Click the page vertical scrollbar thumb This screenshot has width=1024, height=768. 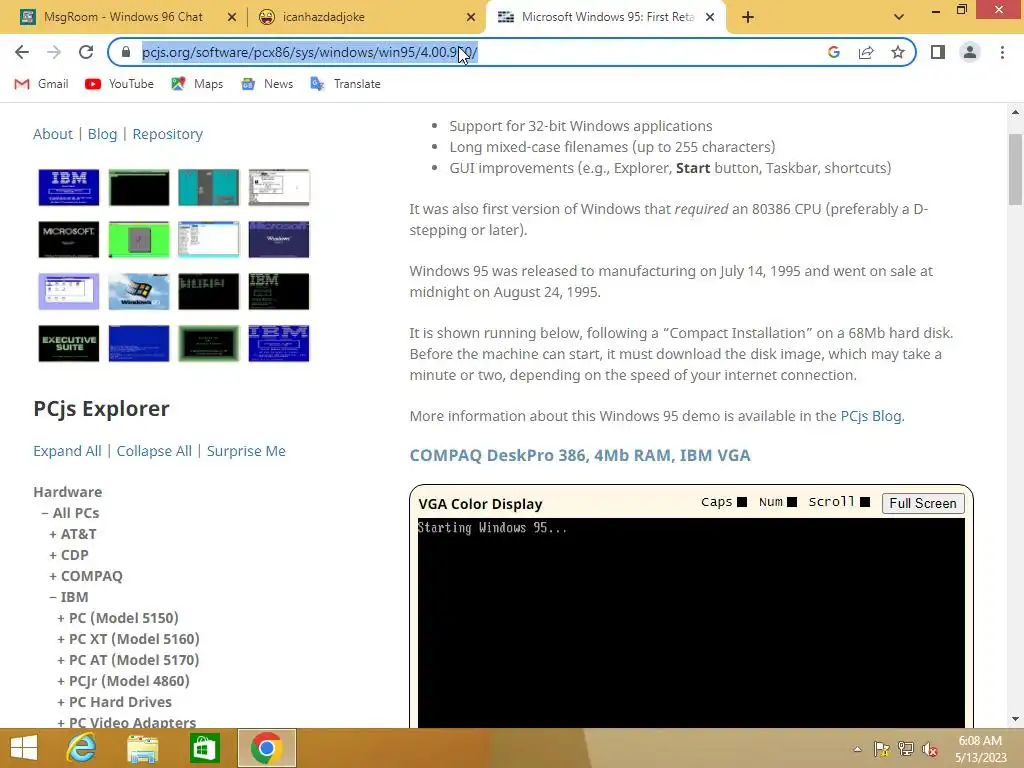click(1015, 170)
